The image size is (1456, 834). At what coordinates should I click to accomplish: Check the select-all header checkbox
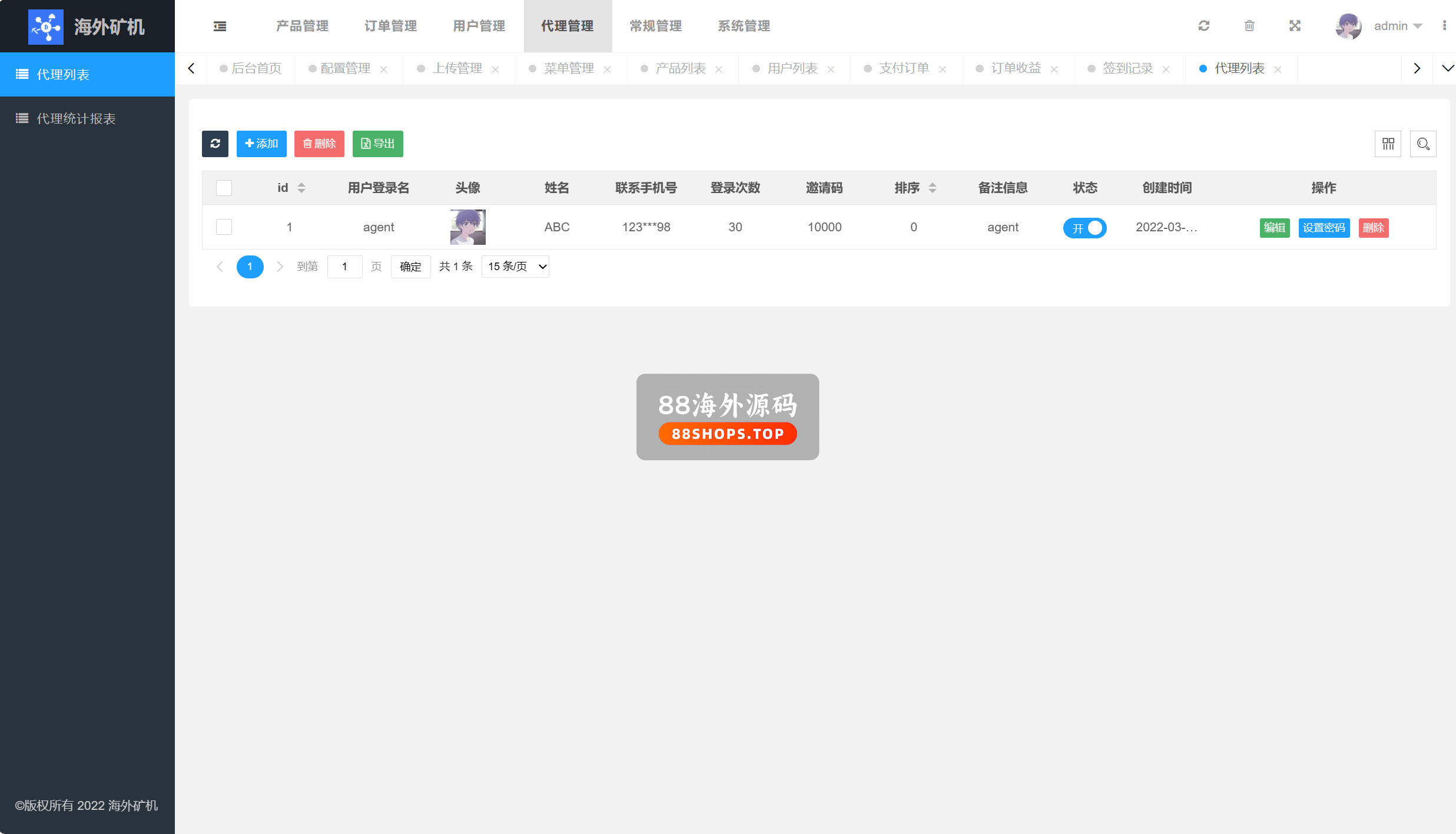[224, 188]
